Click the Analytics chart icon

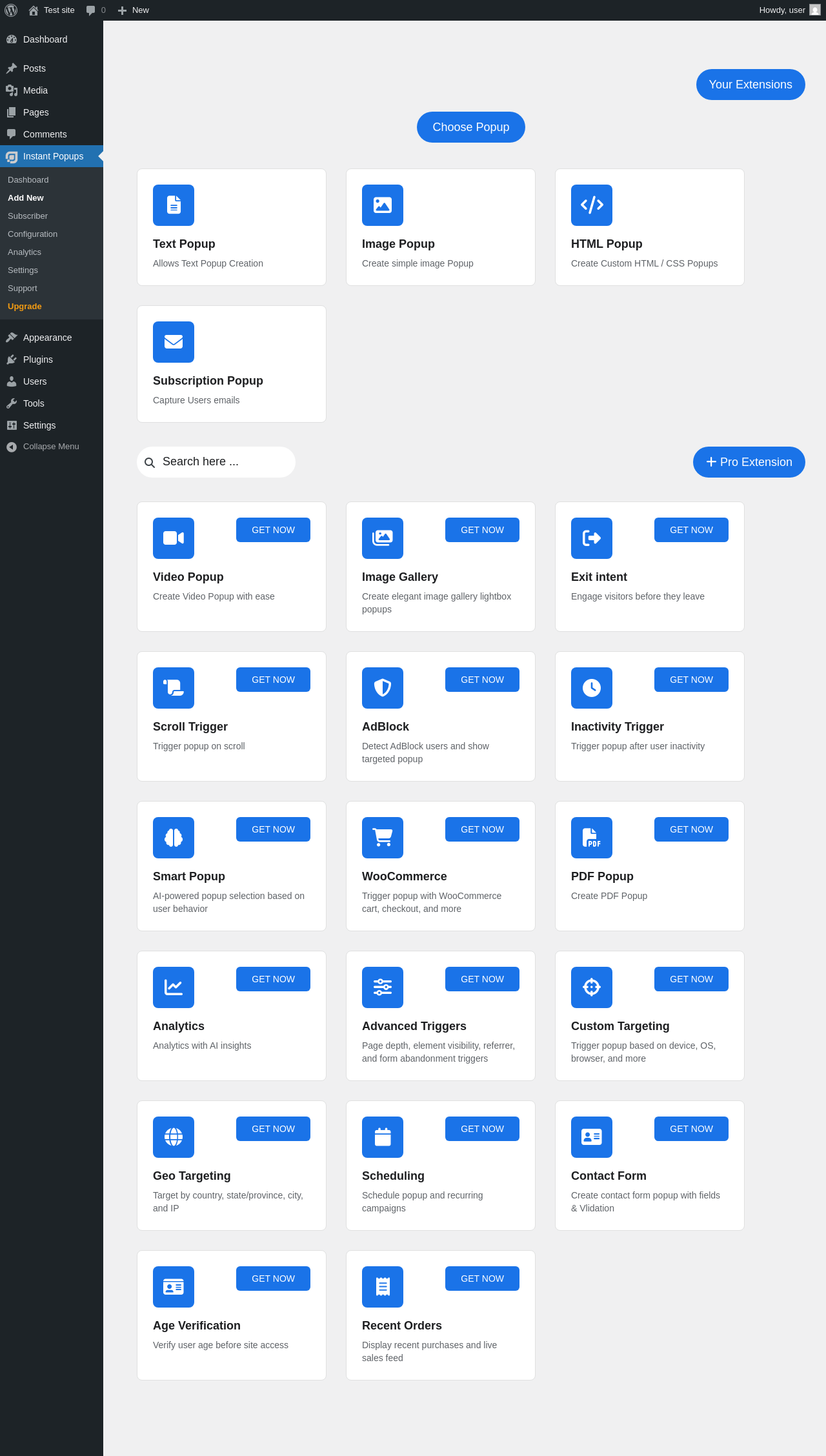(174, 987)
